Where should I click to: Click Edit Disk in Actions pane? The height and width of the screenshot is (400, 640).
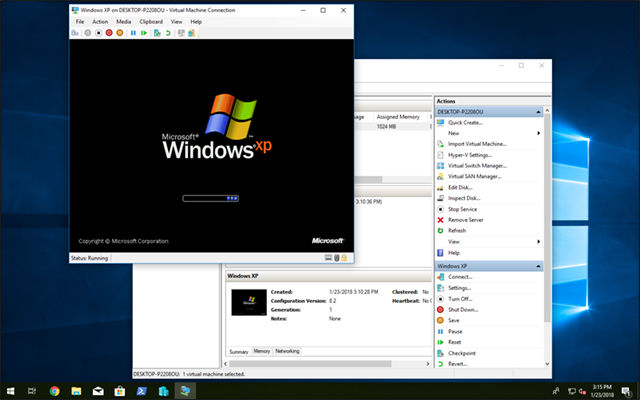tap(460, 188)
